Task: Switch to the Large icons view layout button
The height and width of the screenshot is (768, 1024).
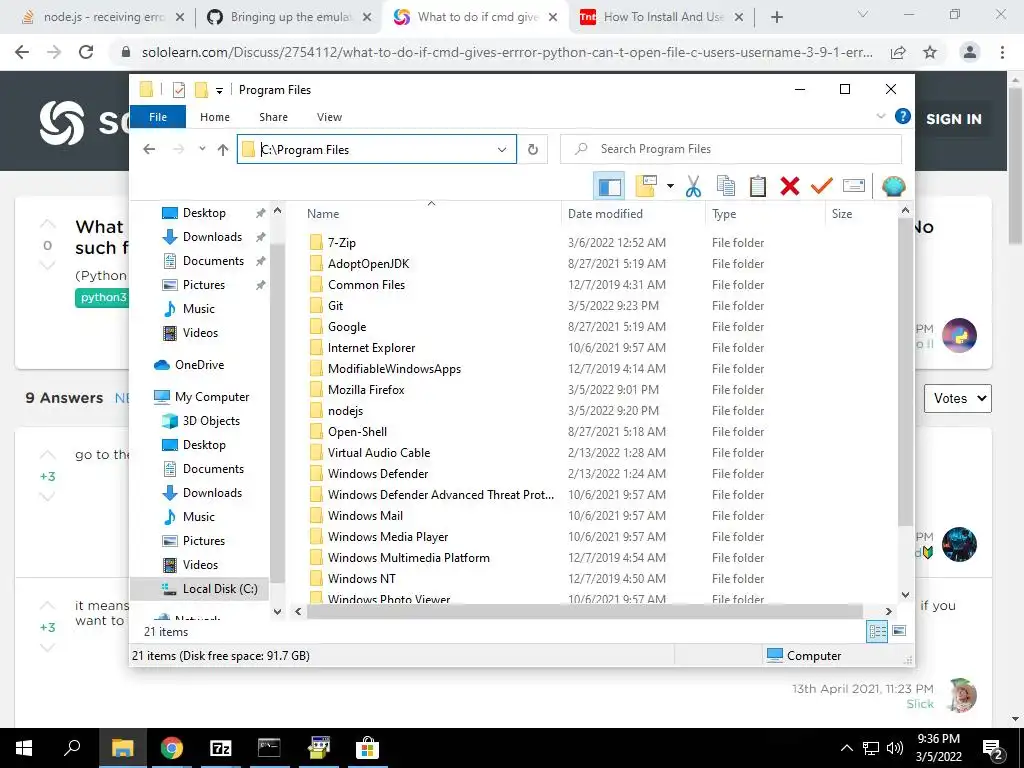Action: coord(899,631)
